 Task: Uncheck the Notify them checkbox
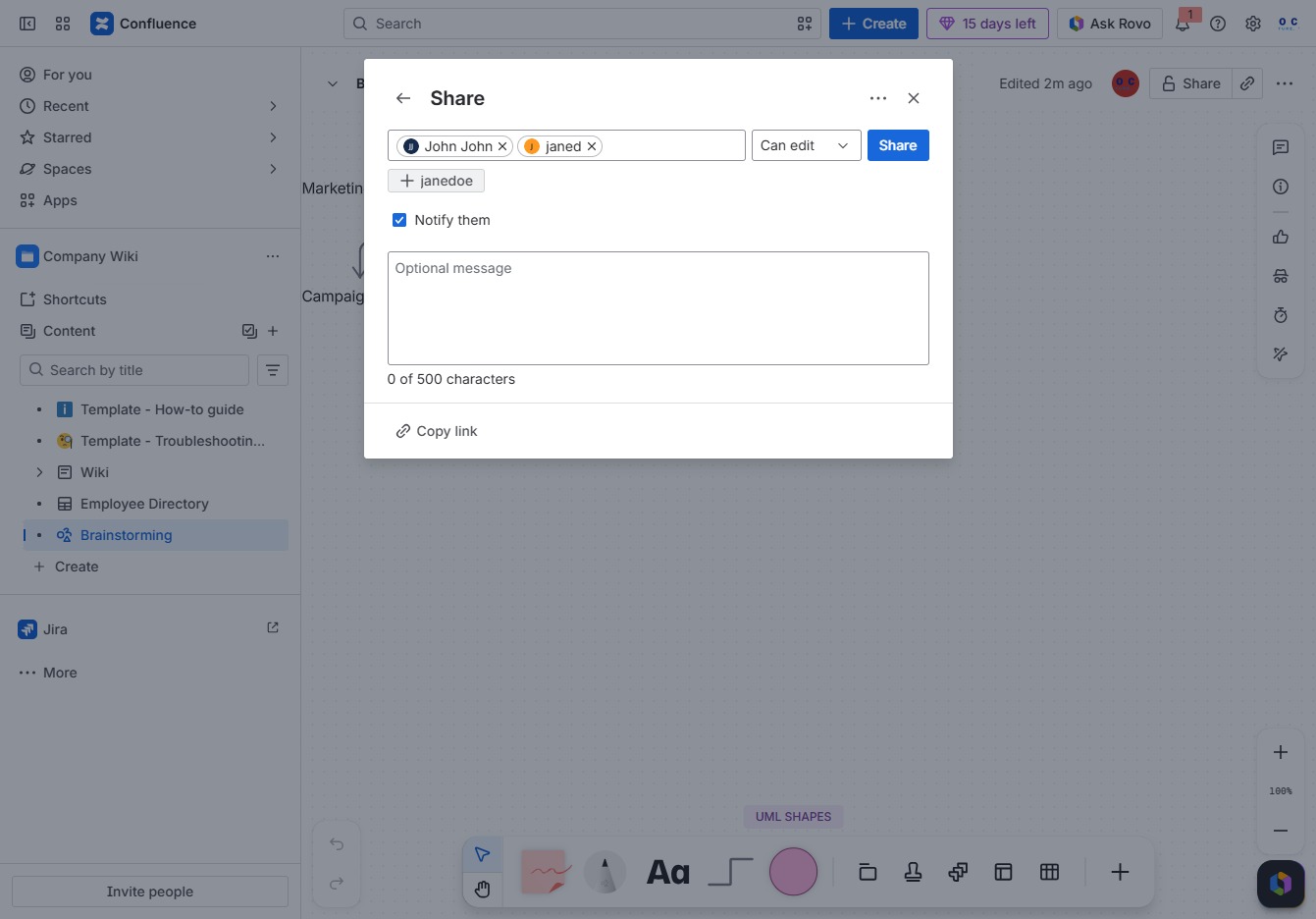pyautogui.click(x=399, y=220)
